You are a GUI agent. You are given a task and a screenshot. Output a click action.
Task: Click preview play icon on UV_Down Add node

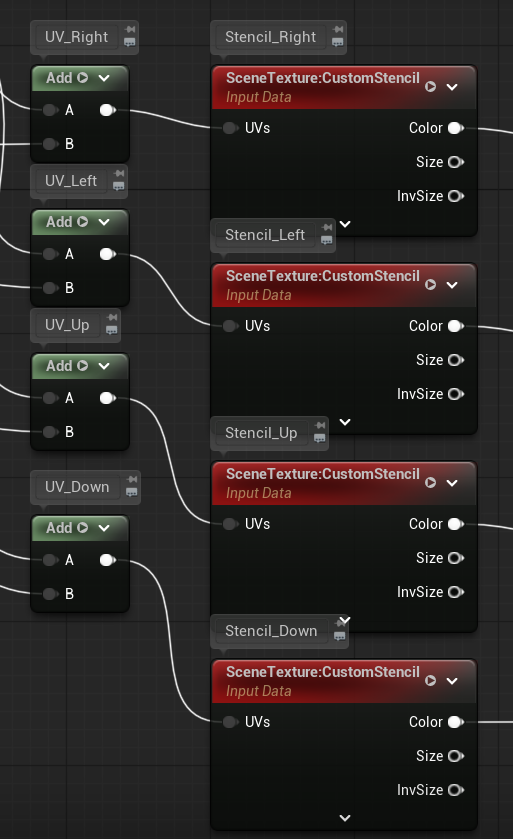click(82, 528)
